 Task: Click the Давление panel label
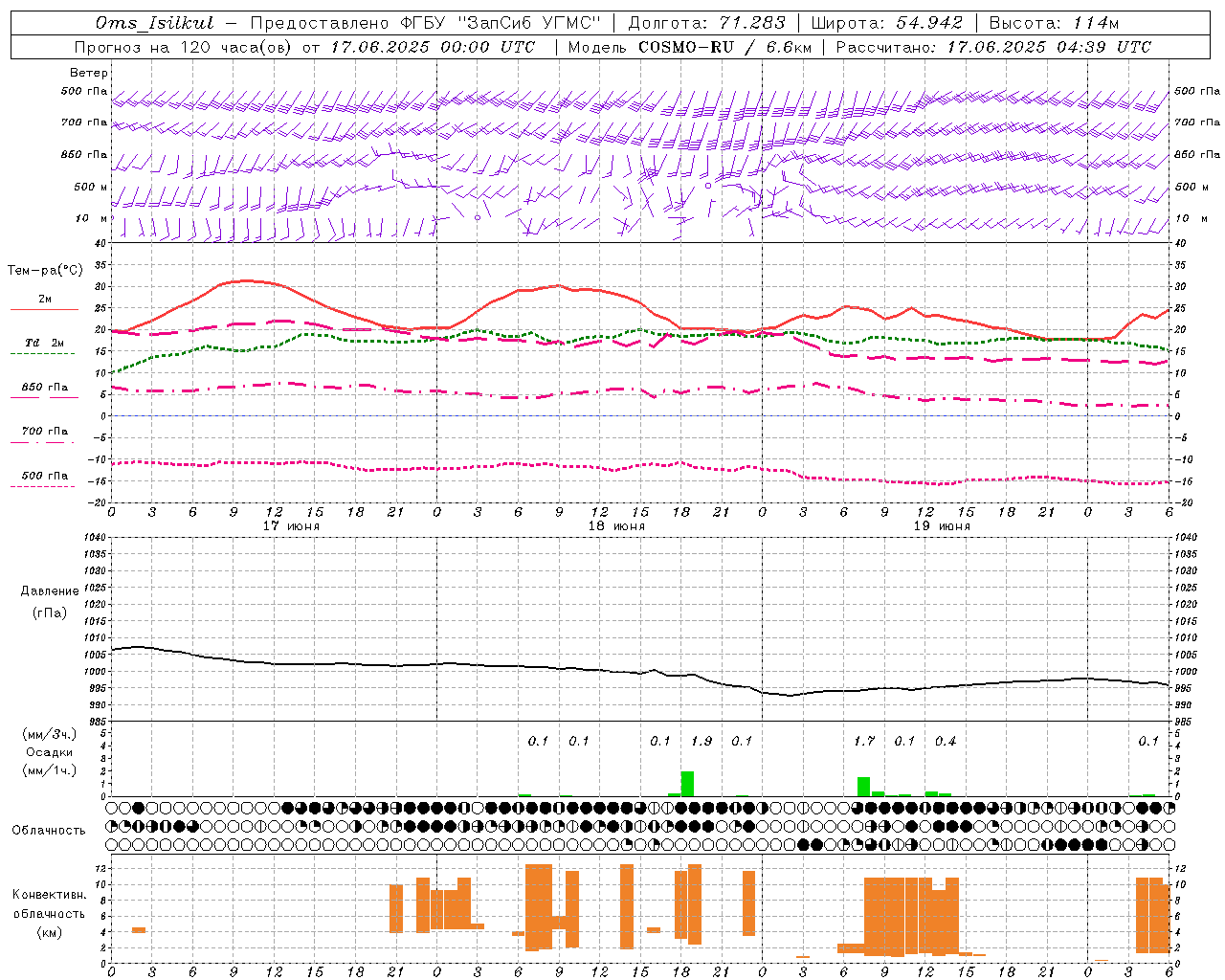pyautogui.click(x=50, y=591)
